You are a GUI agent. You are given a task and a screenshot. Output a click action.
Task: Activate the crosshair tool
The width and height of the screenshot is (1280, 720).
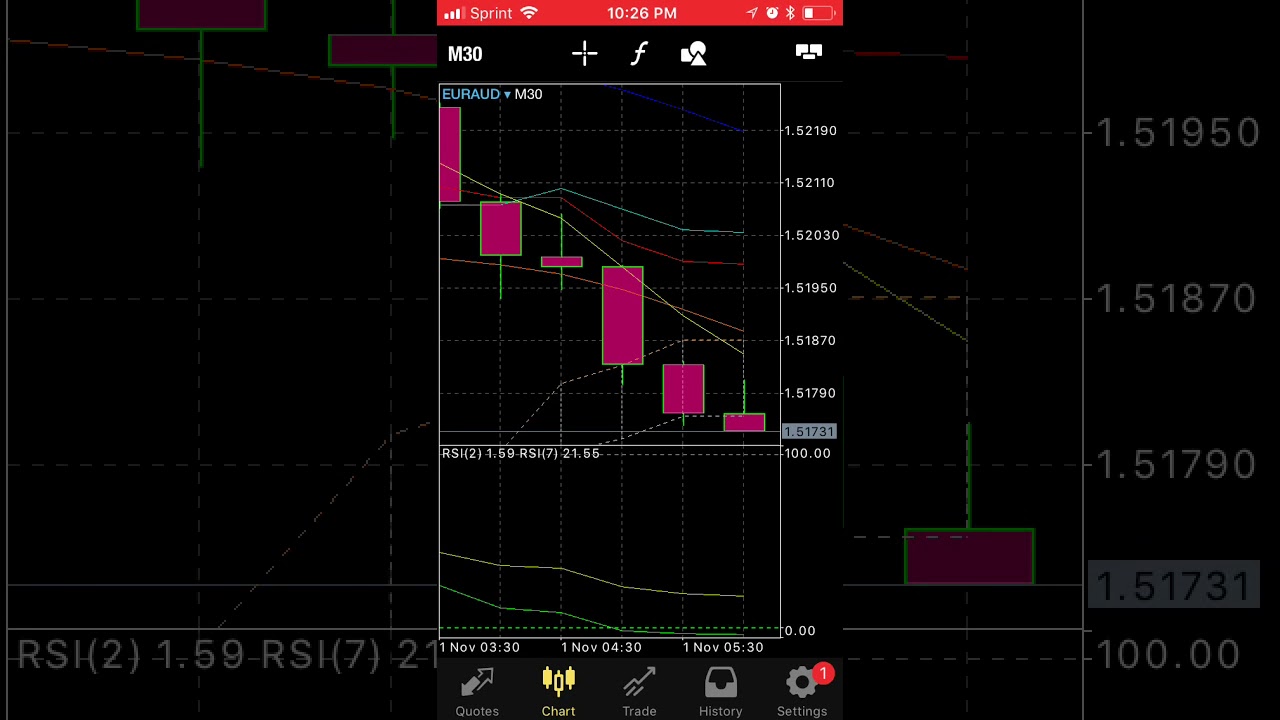pyautogui.click(x=585, y=54)
